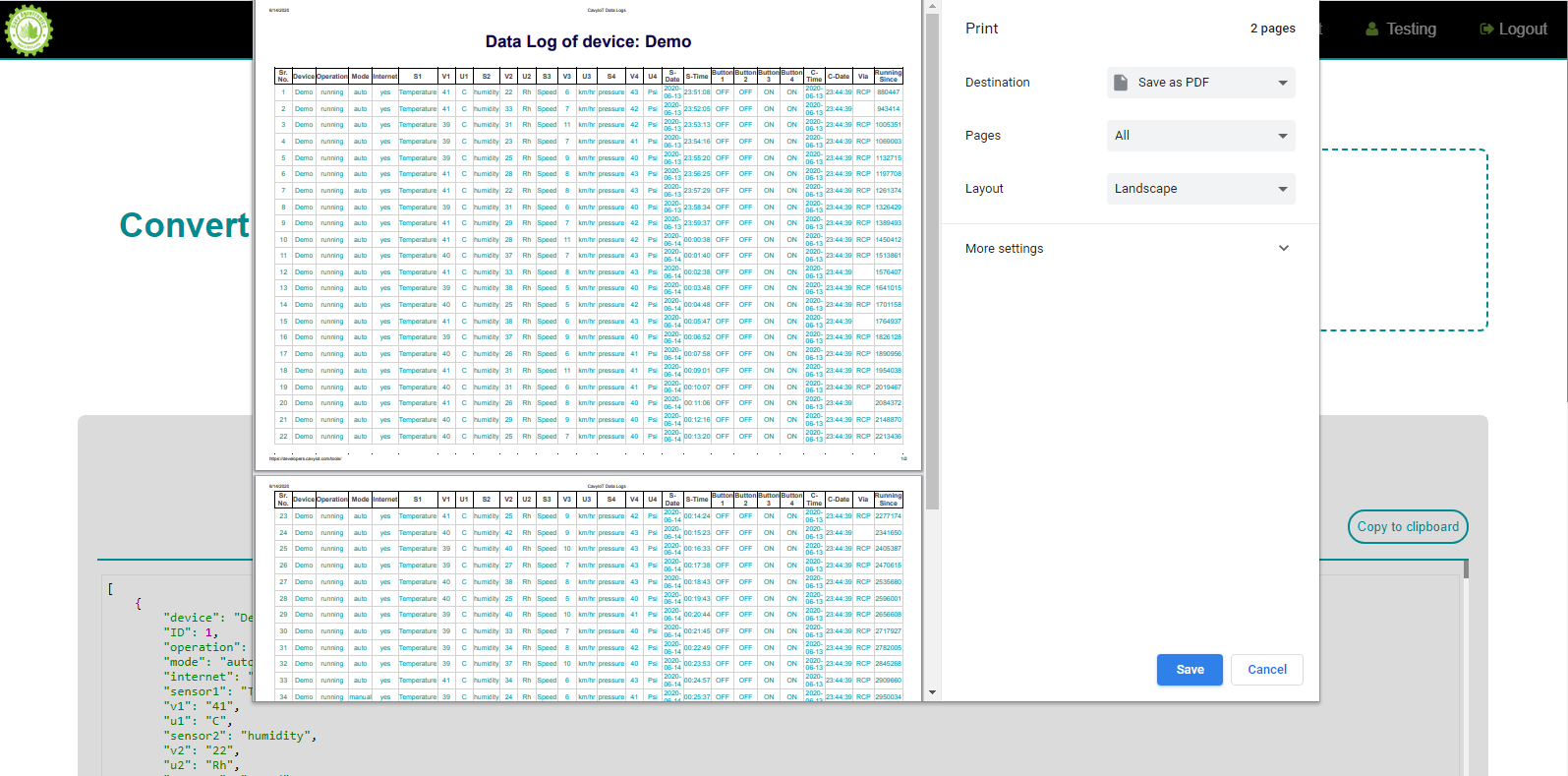Open the Layout dropdown showing Landscape
This screenshot has height=776, width=1568.
click(1200, 189)
